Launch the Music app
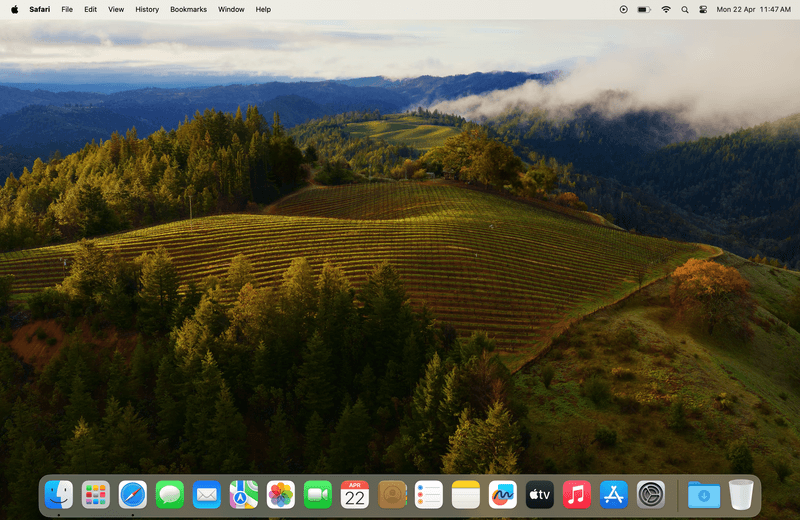This screenshot has height=520, width=800. (576, 494)
